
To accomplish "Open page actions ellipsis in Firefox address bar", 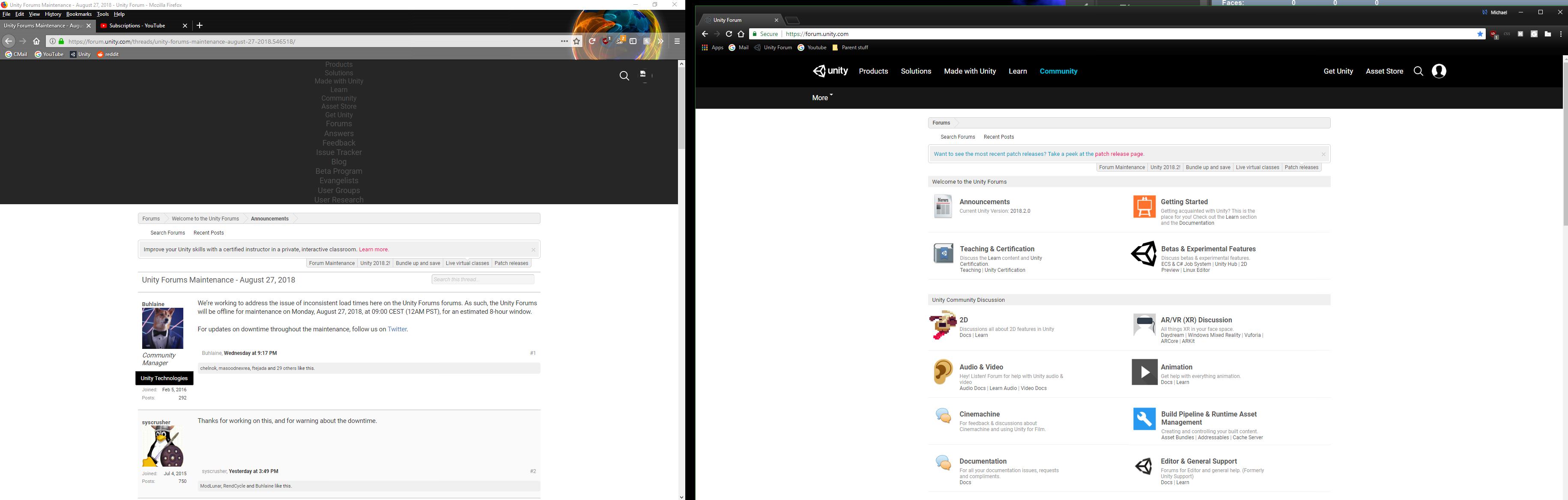I will point(564,42).
